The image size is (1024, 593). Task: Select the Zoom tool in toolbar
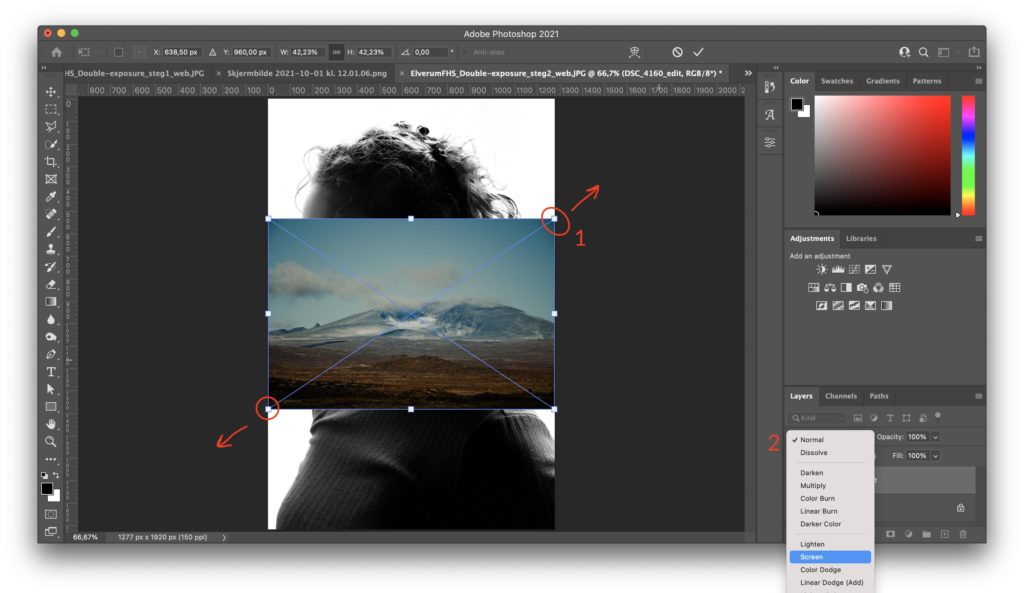pos(51,441)
